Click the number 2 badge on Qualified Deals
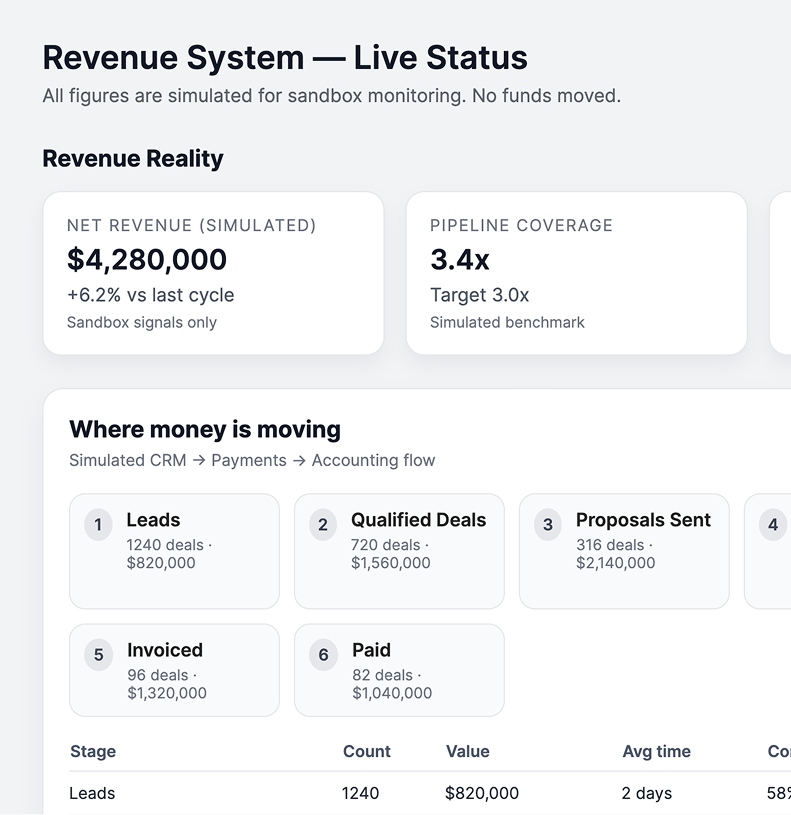This screenshot has height=815, width=791. (x=323, y=525)
